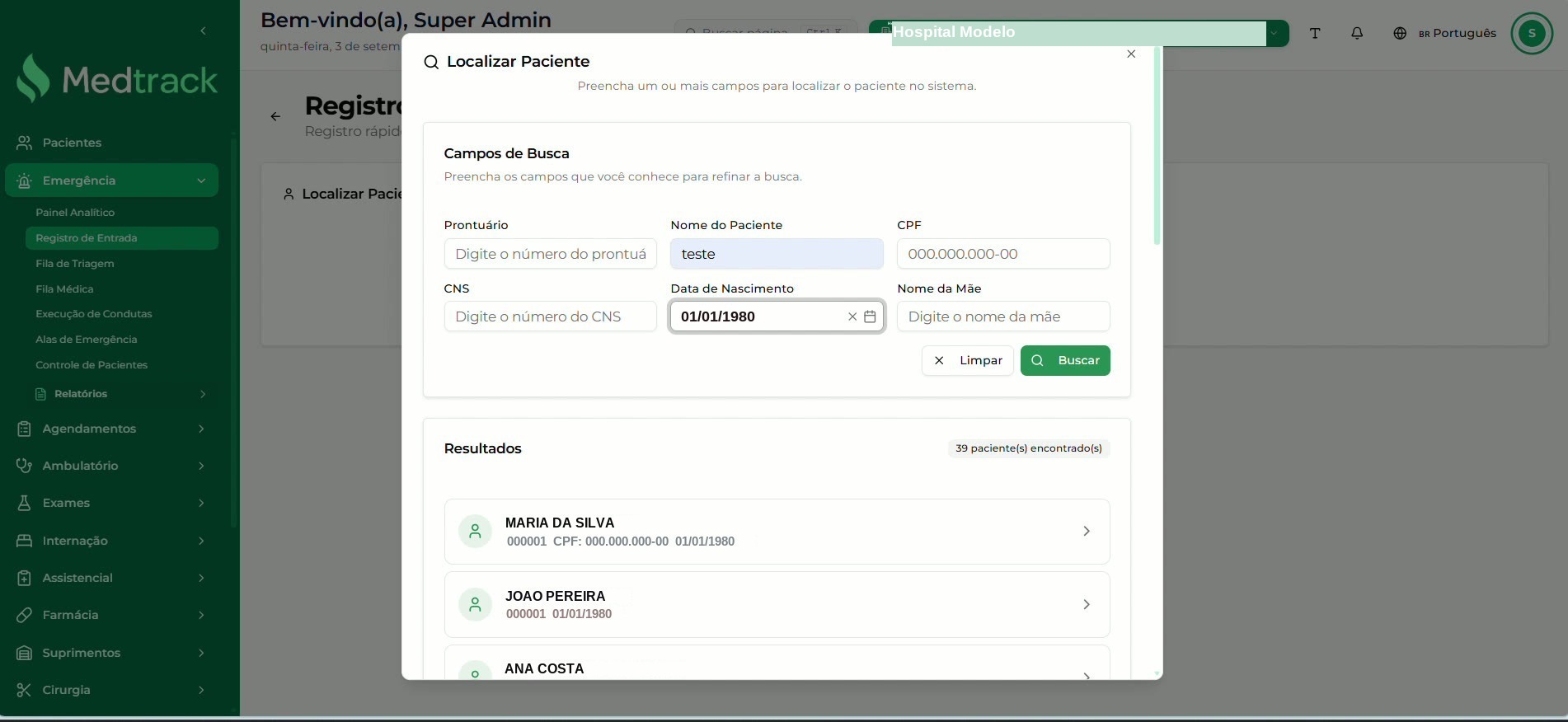Click the Medtrack logo

(x=117, y=79)
